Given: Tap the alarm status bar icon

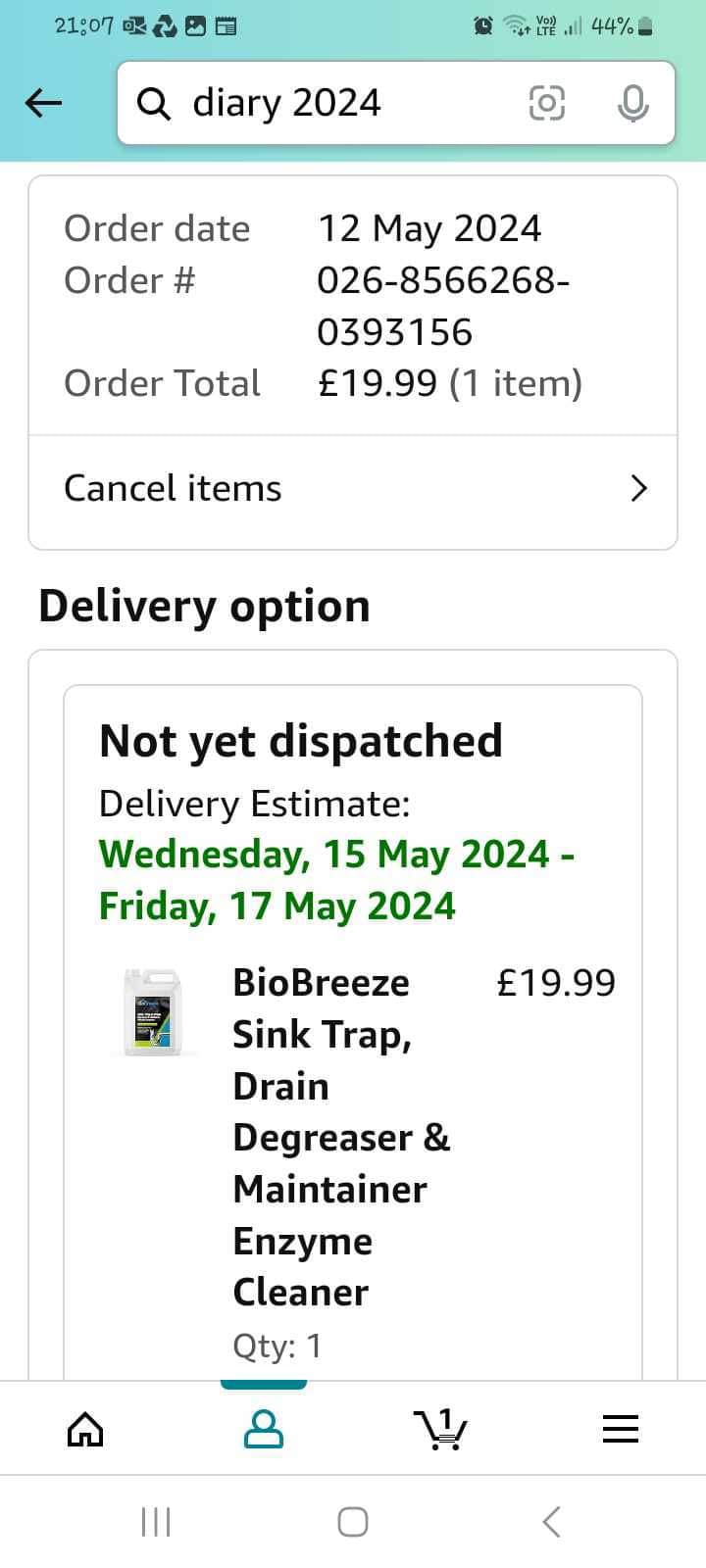Looking at the screenshot, I should (x=483, y=26).
